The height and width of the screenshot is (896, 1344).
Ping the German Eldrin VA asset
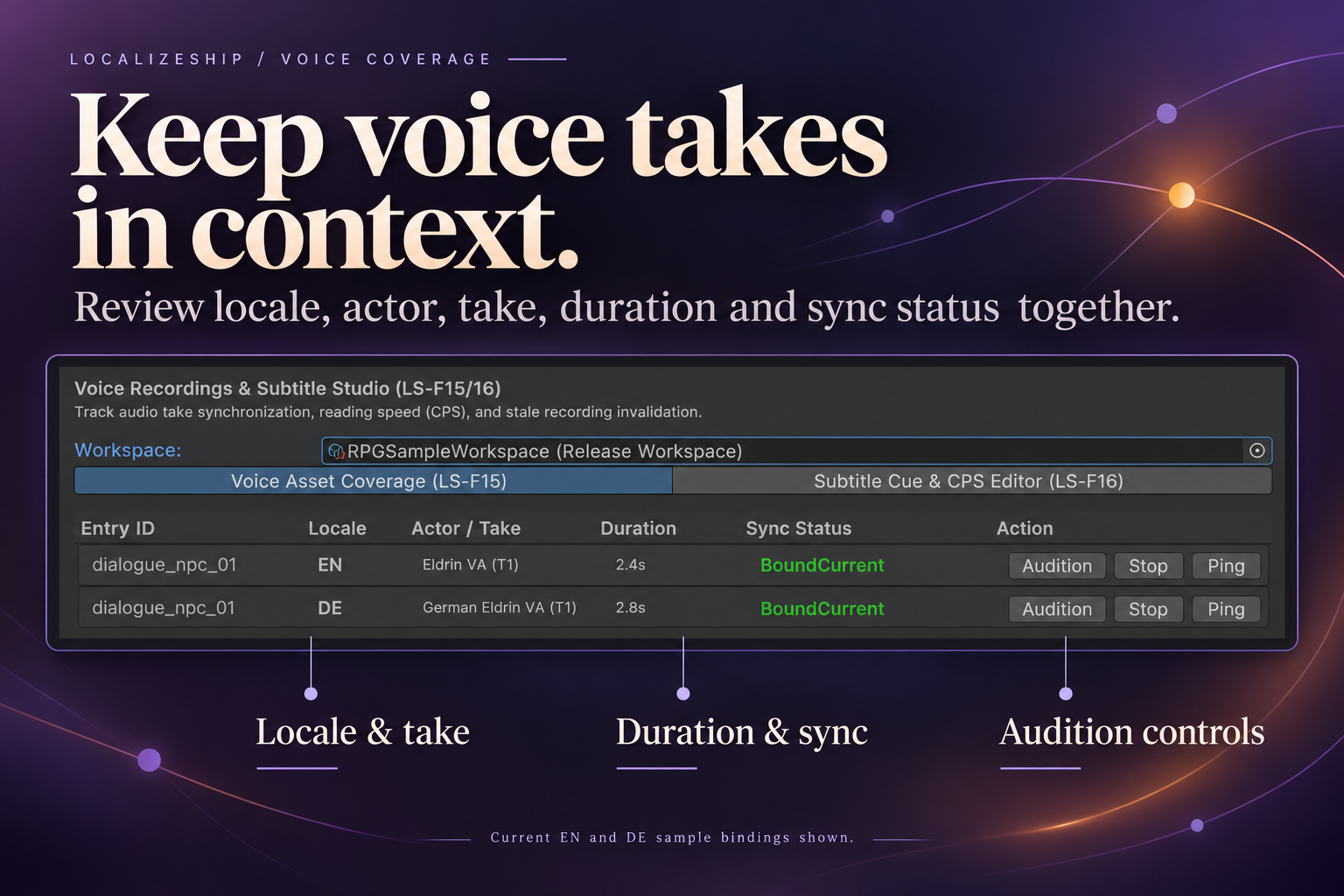(x=1226, y=609)
